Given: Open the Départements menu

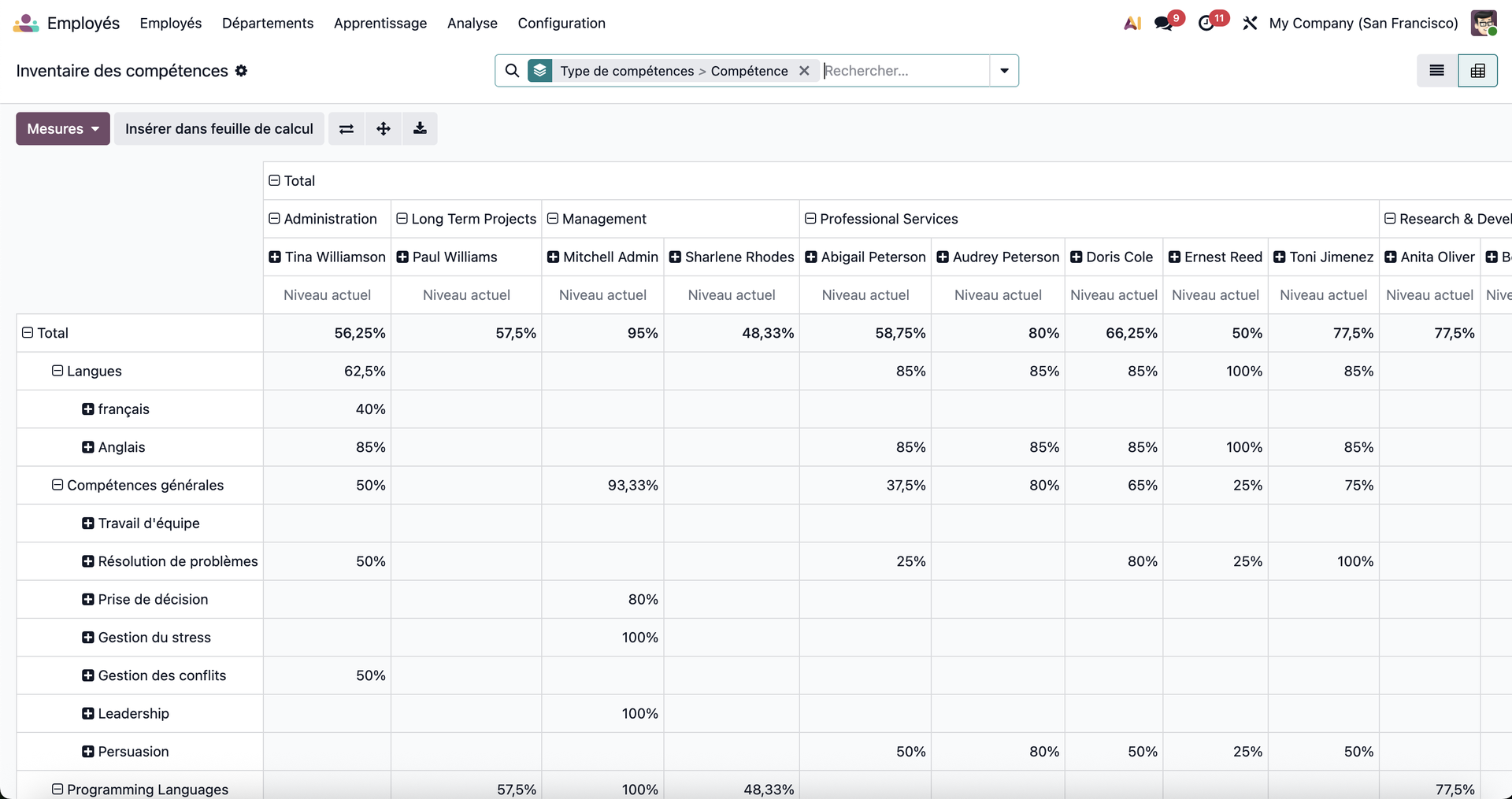Looking at the screenshot, I should 268,23.
